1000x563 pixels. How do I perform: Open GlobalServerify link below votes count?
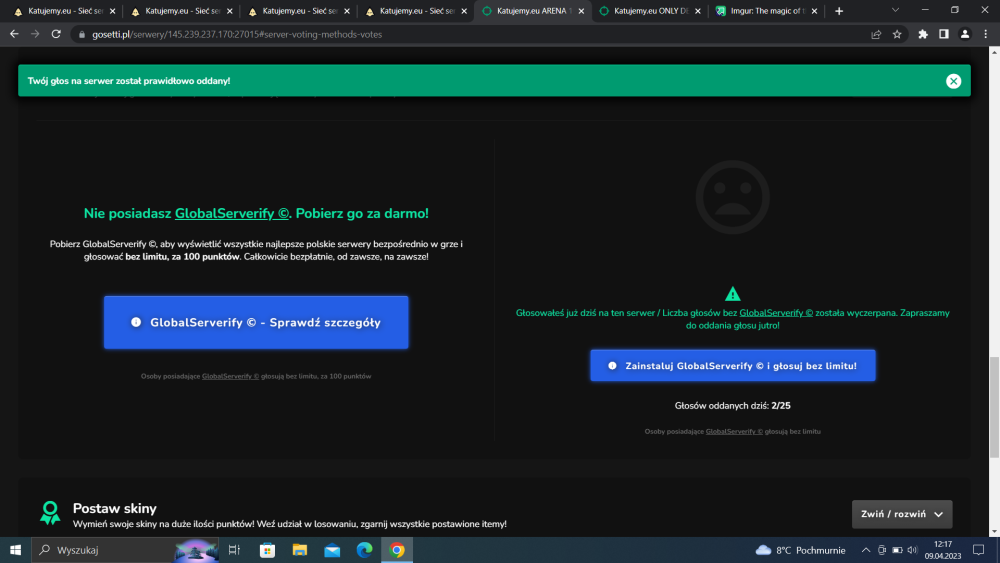pos(733,432)
